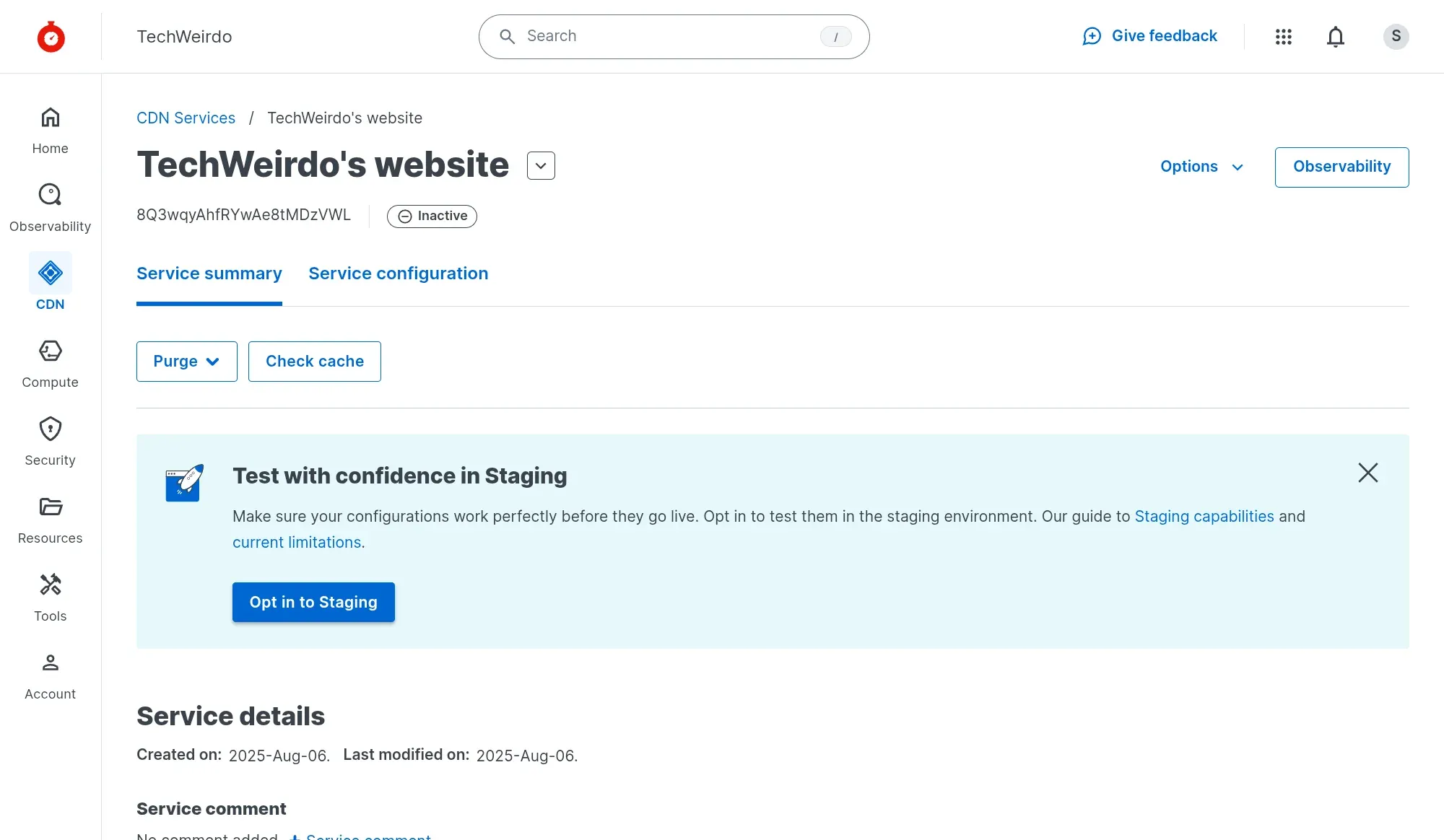
Task: Select the CDN sidebar icon
Action: coord(50,273)
